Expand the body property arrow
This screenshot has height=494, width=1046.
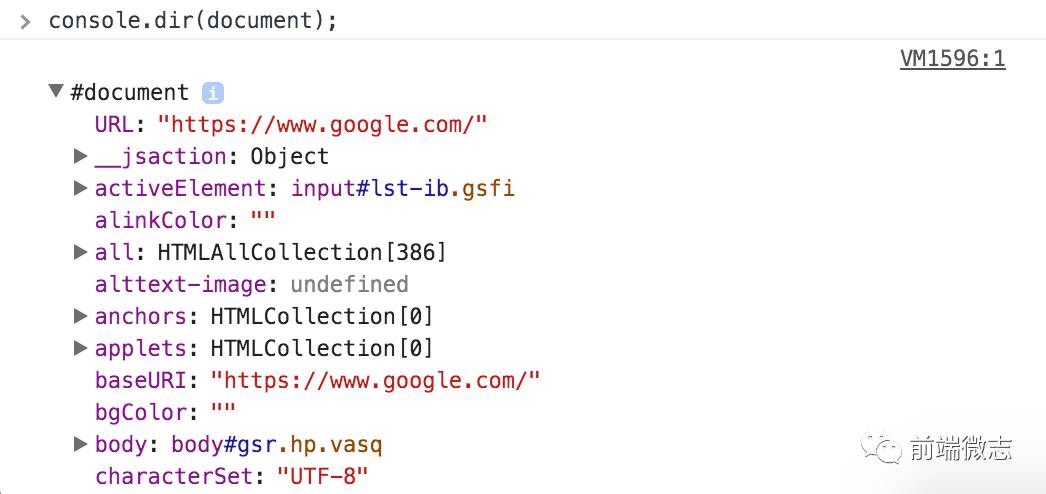(x=81, y=444)
